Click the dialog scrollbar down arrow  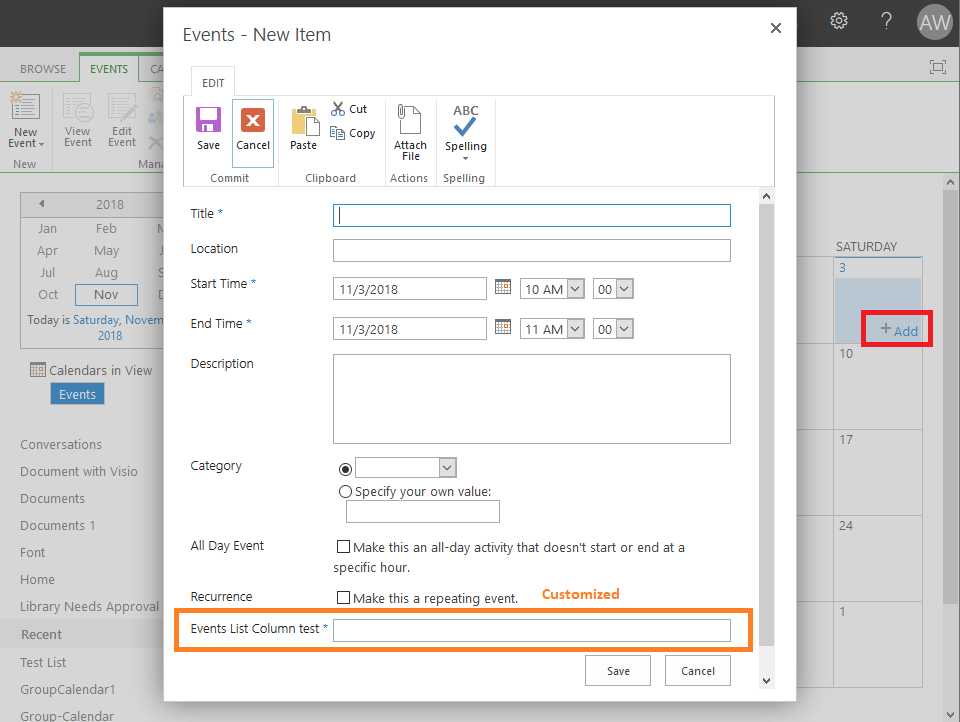[767, 680]
